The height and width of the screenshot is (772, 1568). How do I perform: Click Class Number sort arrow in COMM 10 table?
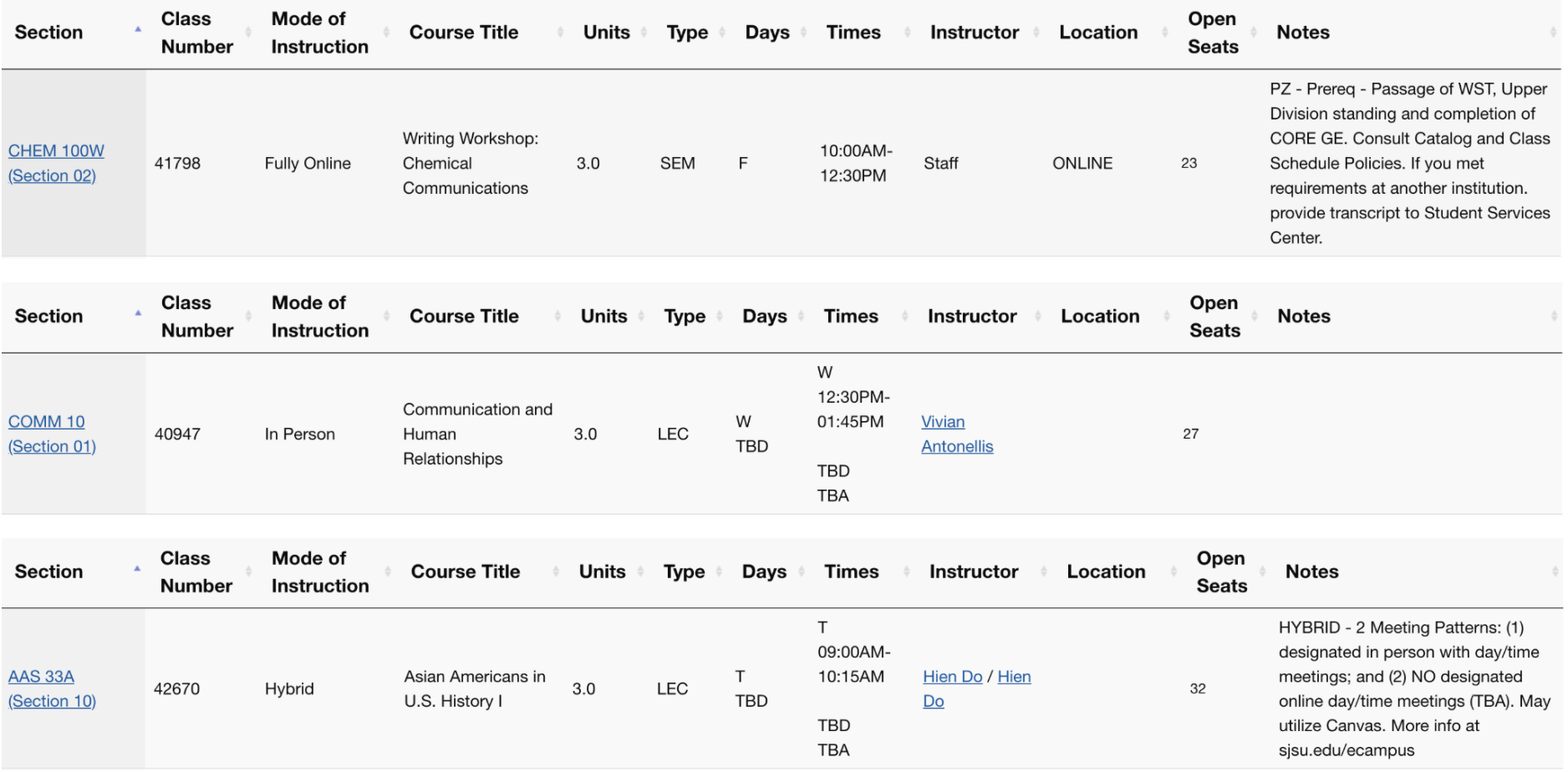coord(248,317)
